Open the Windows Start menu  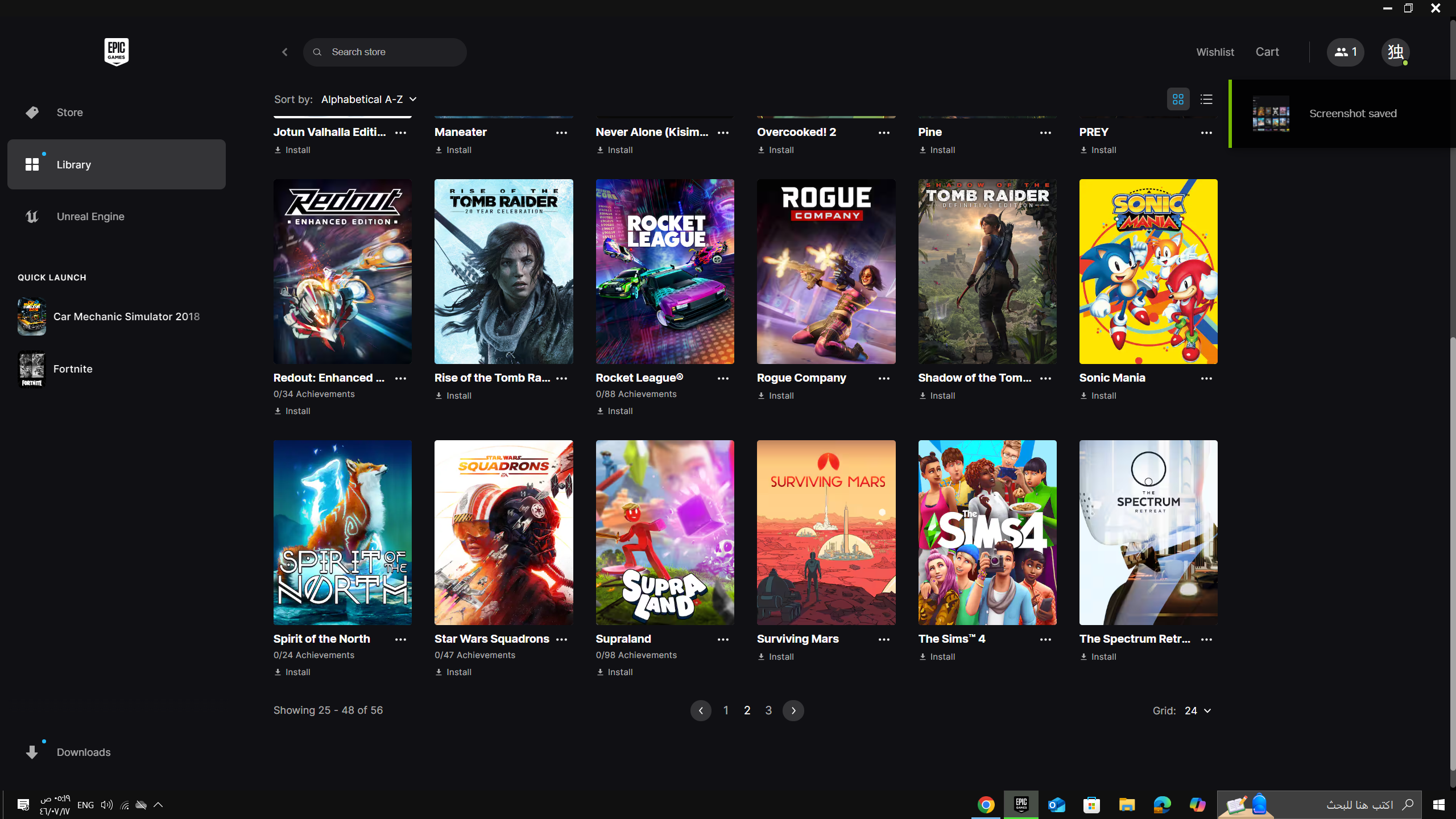click(1439, 805)
